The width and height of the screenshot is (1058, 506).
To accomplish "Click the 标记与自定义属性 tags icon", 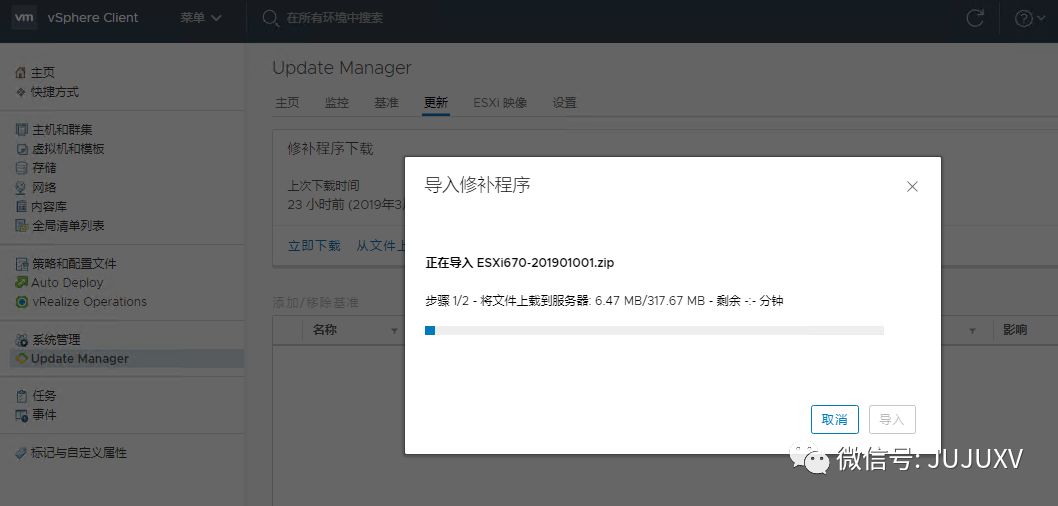I will click(x=22, y=453).
